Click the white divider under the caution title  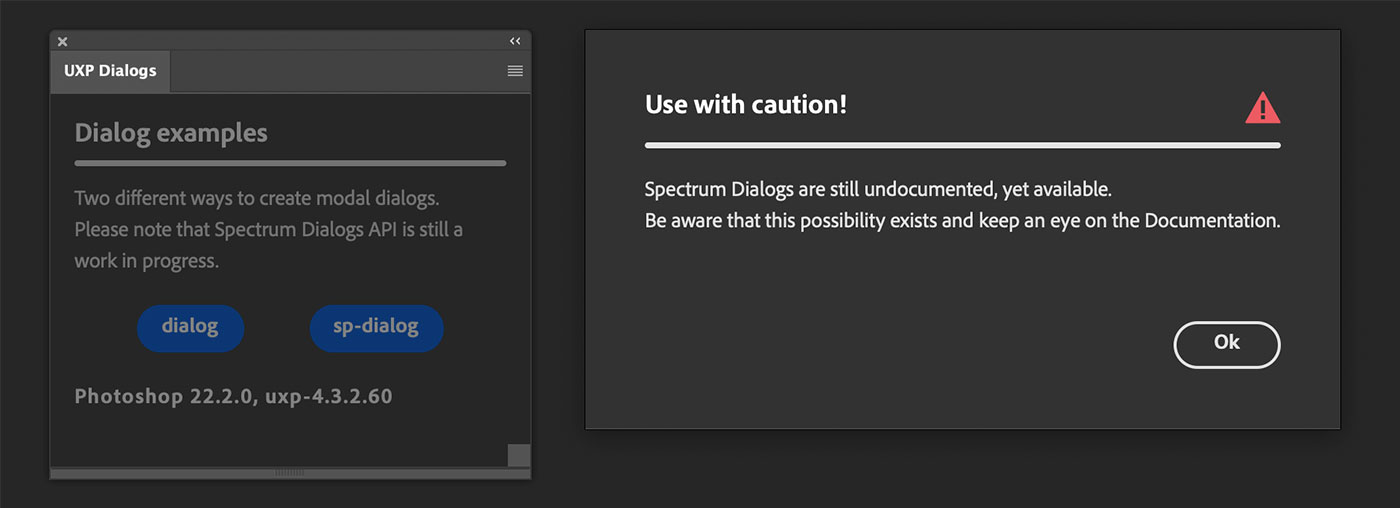coord(962,145)
